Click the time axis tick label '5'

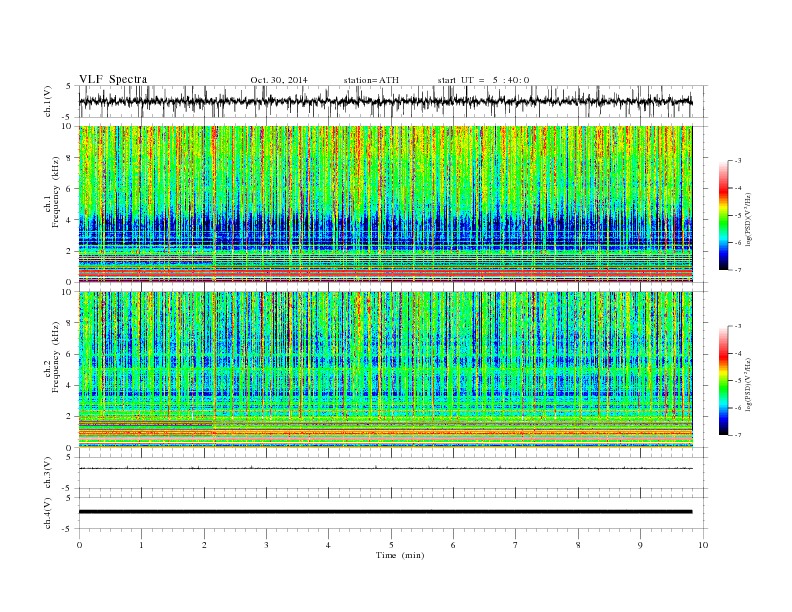click(391, 545)
